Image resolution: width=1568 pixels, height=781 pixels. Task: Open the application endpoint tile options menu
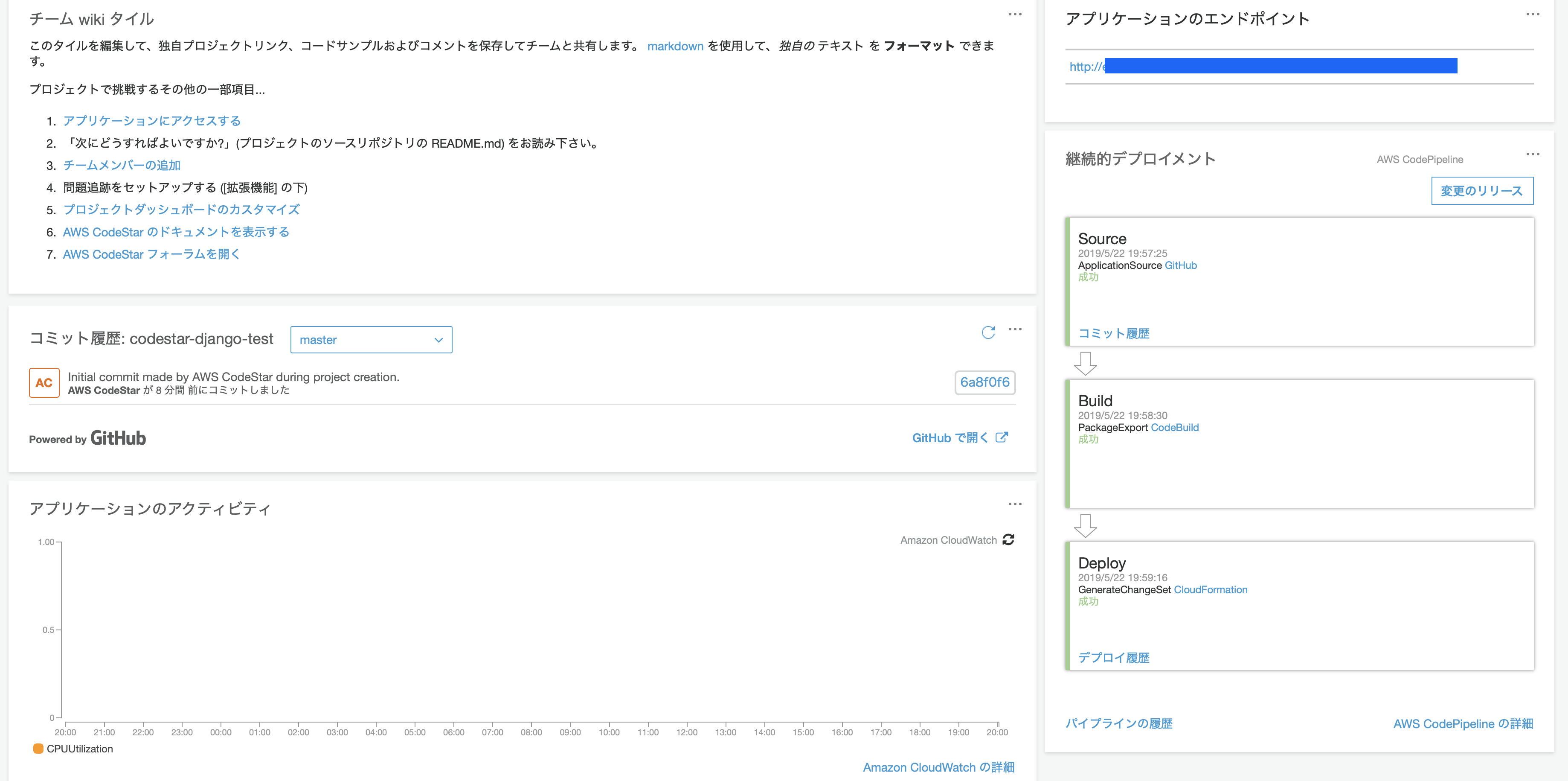(x=1533, y=14)
